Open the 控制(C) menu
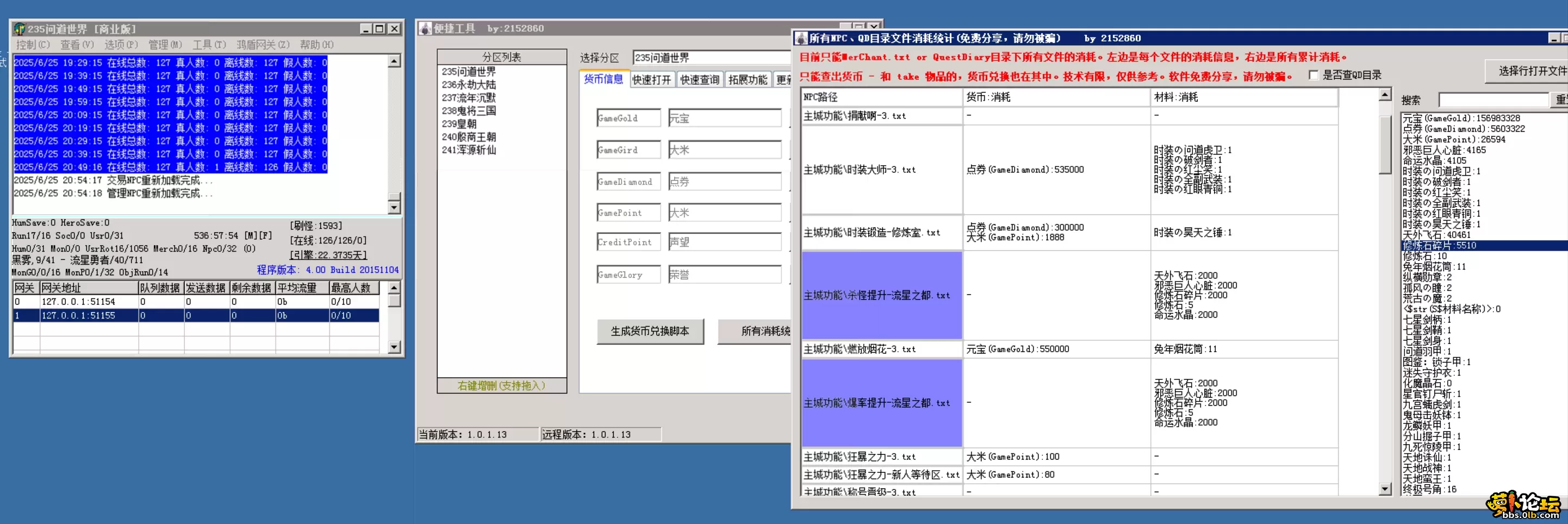Viewport: 1568px width, 524px height. pos(33,45)
